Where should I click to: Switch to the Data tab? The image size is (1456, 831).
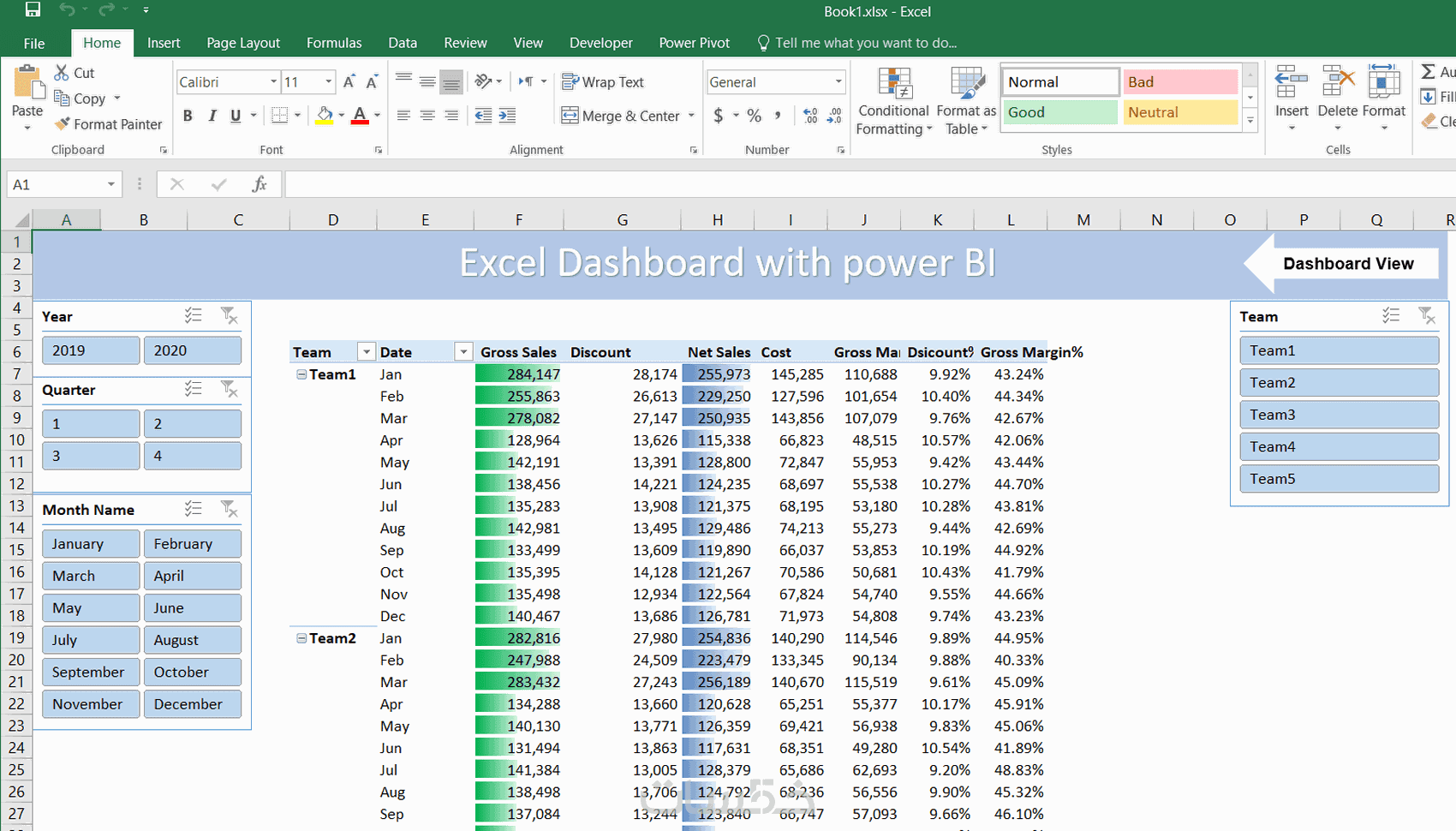click(x=403, y=43)
